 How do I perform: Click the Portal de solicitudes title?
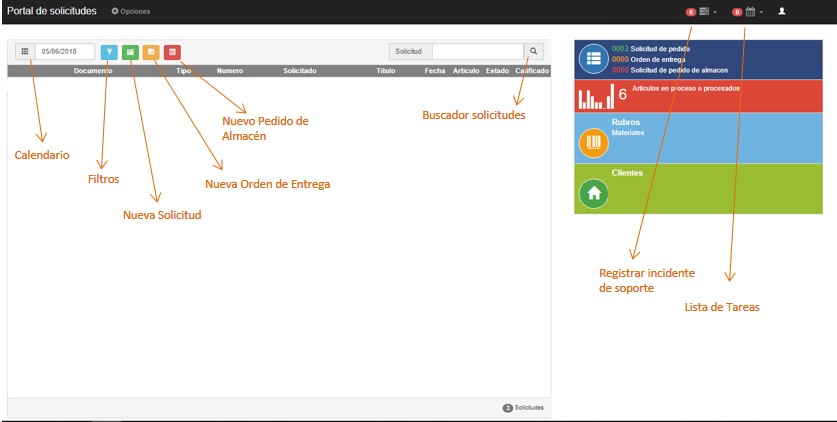[x=52, y=11]
